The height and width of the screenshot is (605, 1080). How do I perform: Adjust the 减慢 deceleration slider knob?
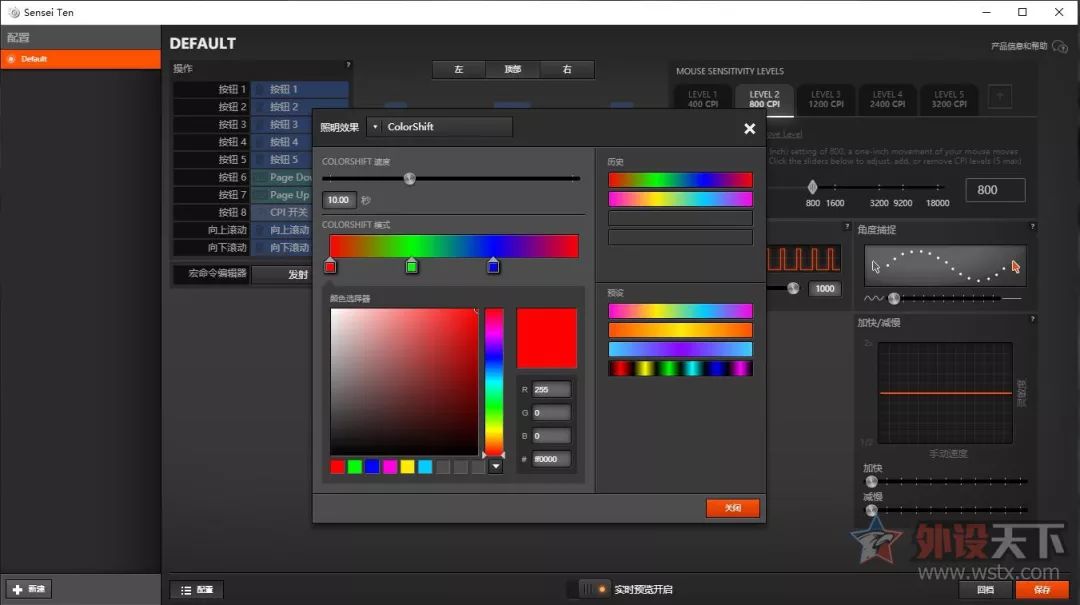click(x=871, y=510)
